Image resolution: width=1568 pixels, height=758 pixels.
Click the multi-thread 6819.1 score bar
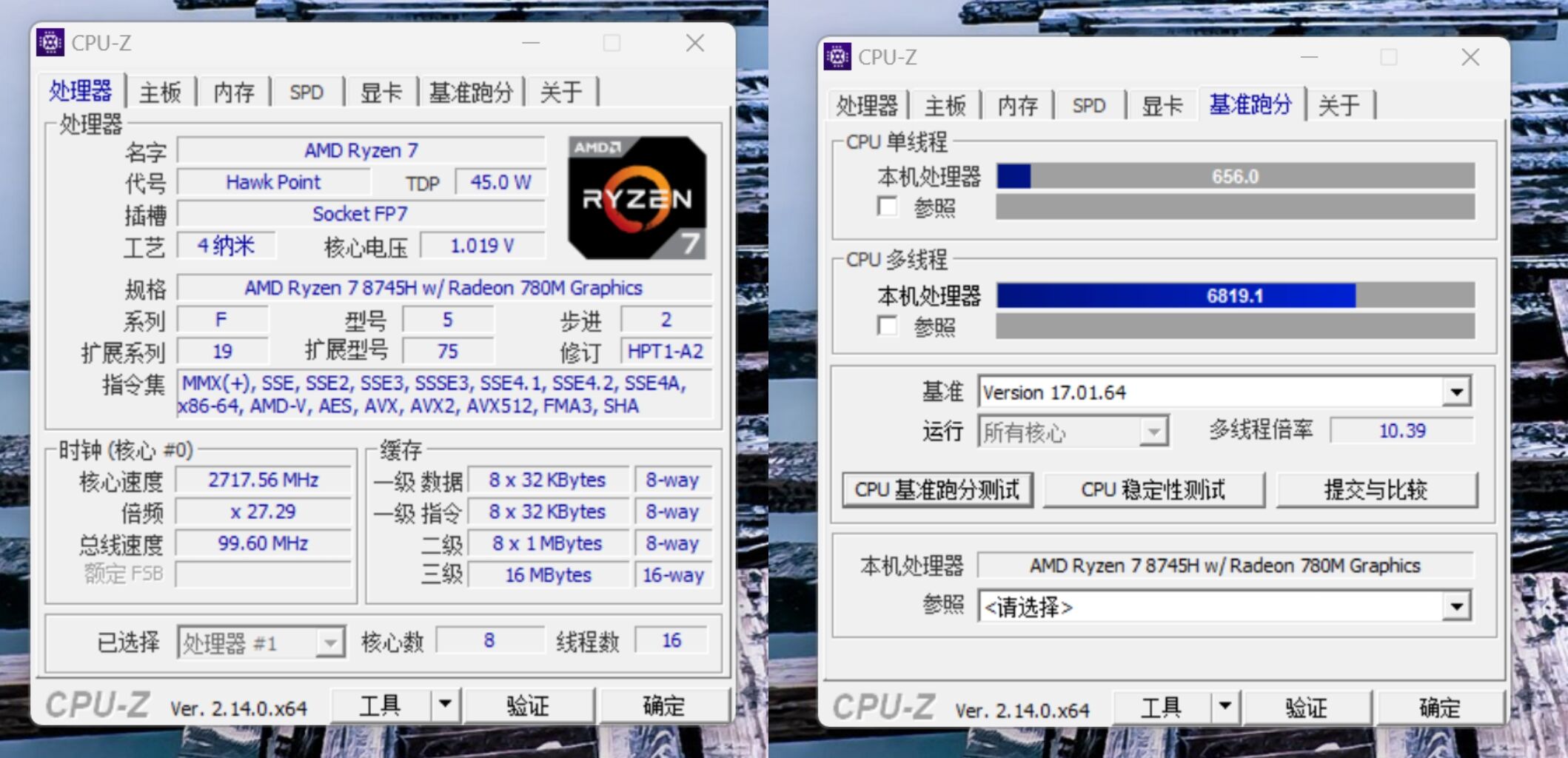pos(1236,295)
